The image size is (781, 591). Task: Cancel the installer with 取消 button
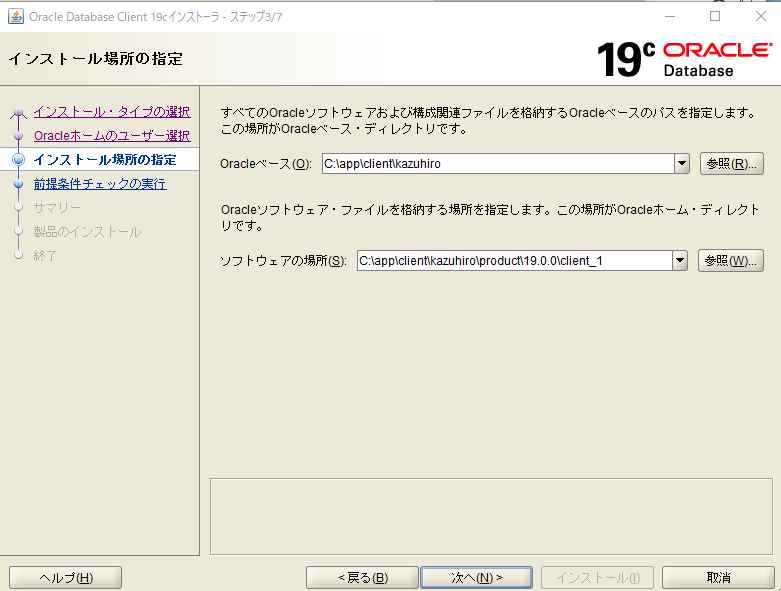[x=718, y=578]
